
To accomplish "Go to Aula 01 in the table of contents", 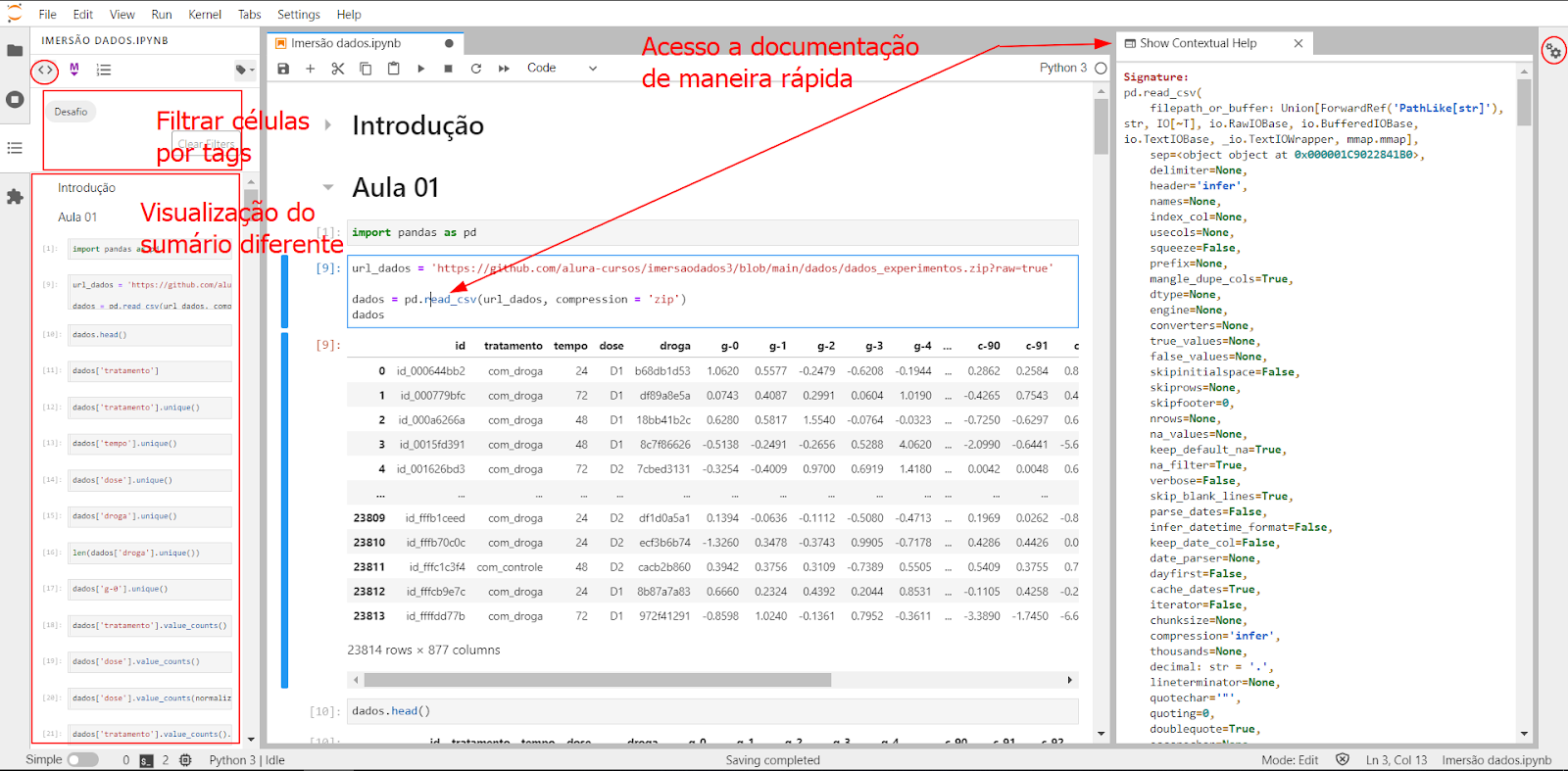I will [77, 217].
